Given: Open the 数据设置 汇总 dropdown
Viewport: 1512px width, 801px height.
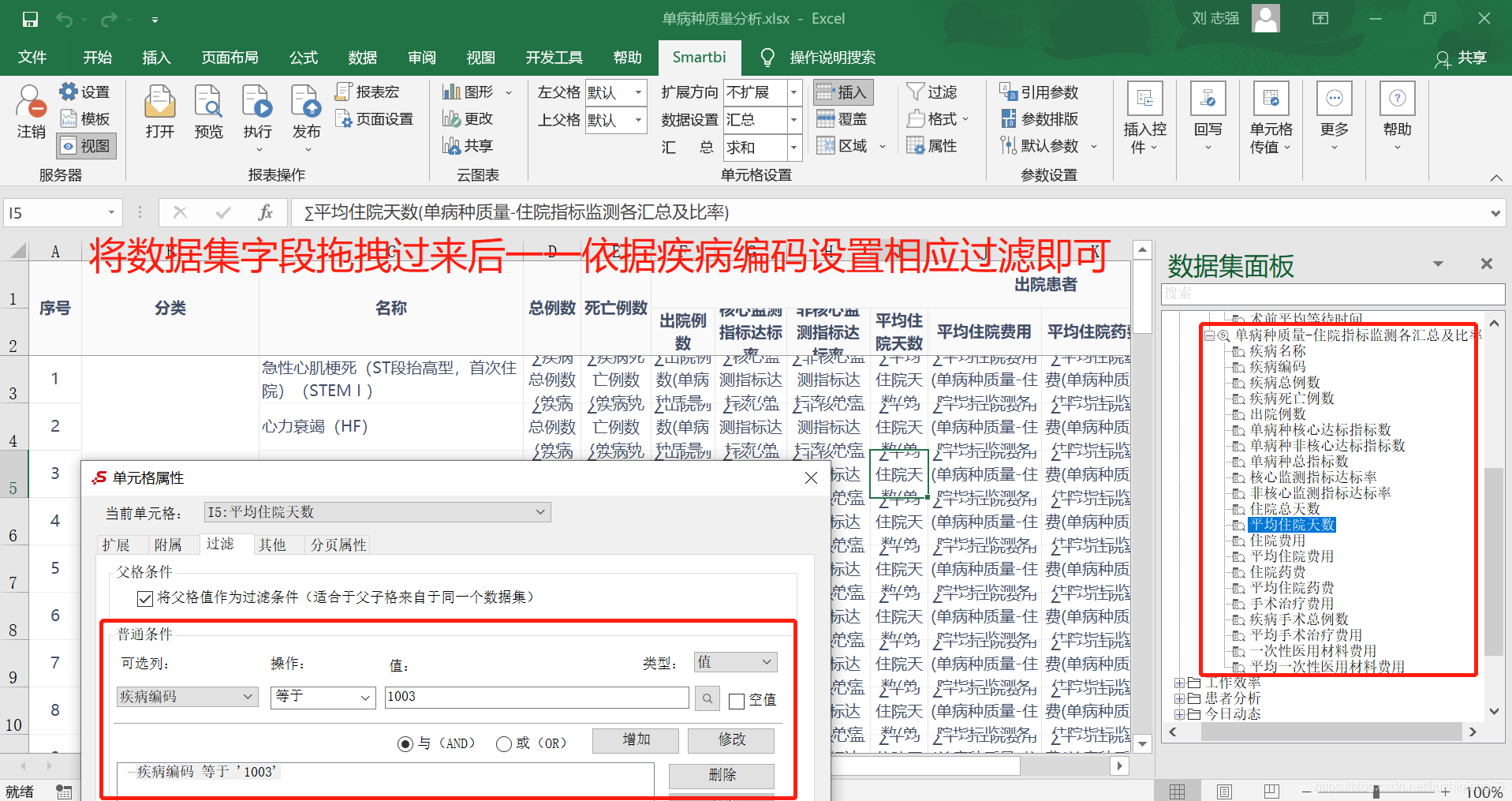Looking at the screenshot, I should coord(794,120).
